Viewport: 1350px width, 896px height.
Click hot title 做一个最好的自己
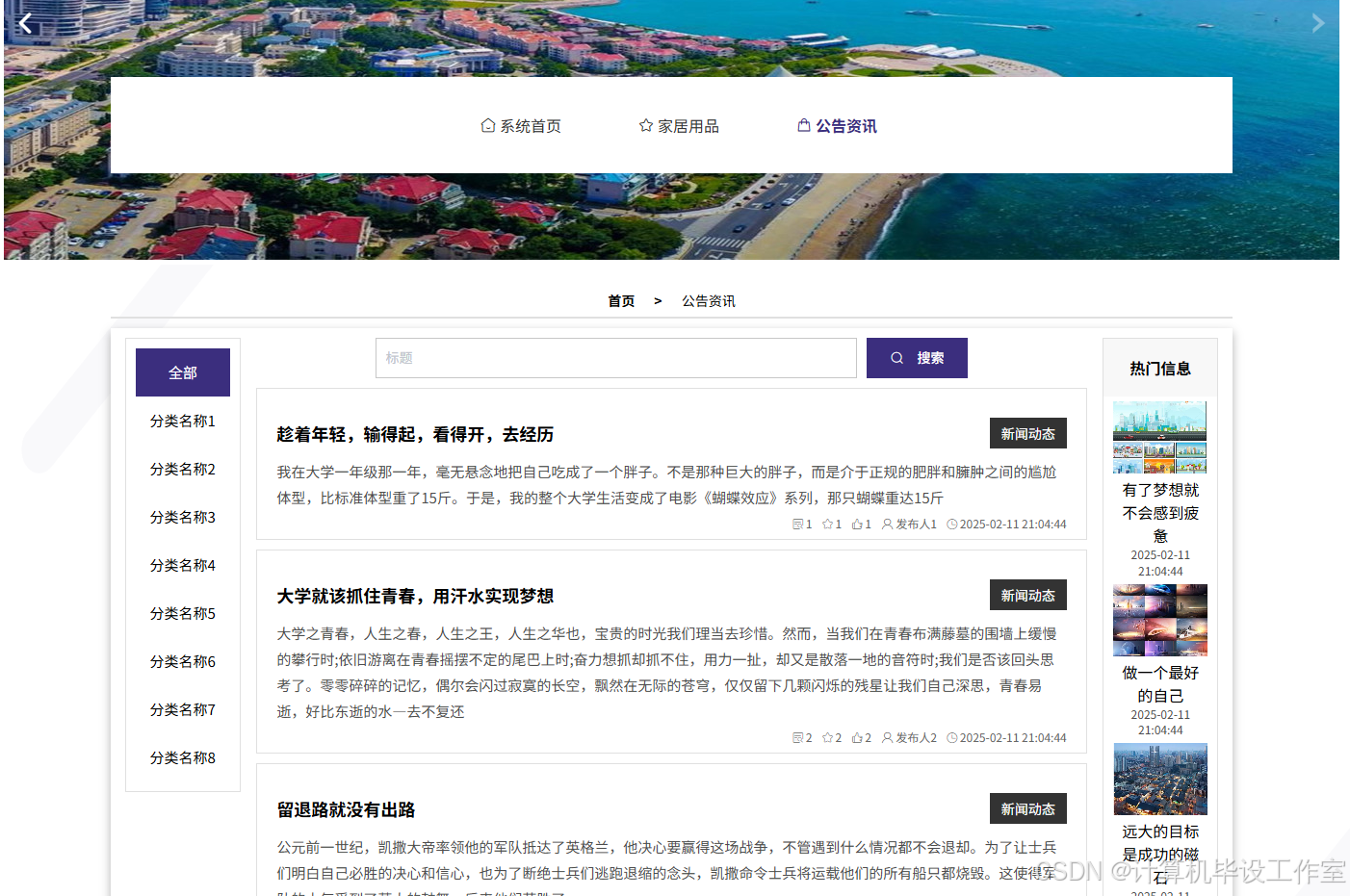tap(1160, 684)
